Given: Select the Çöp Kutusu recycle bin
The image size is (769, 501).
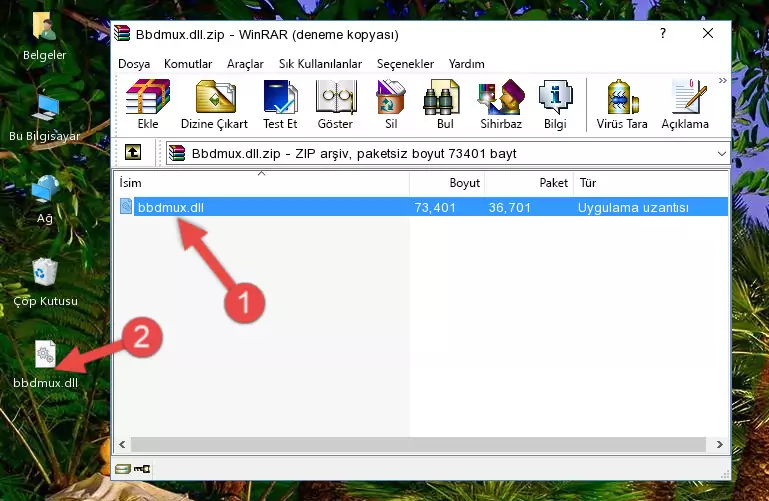Looking at the screenshot, I should pos(45,282).
